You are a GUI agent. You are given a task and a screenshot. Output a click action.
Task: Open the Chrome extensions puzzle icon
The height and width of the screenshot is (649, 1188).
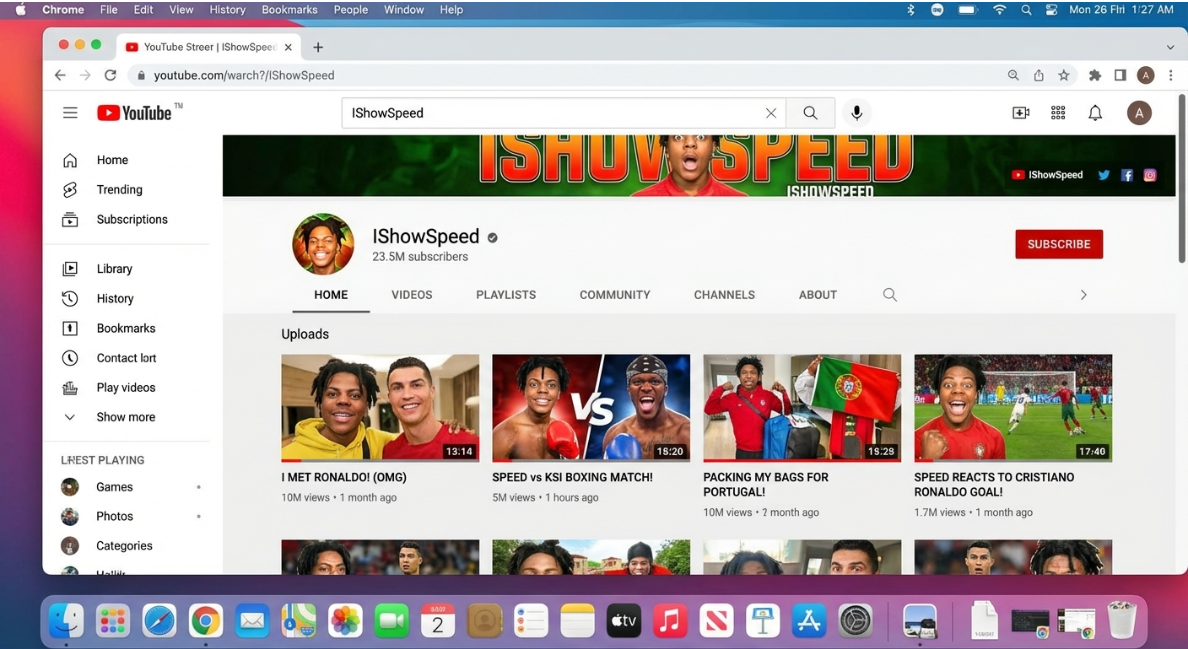(1094, 75)
